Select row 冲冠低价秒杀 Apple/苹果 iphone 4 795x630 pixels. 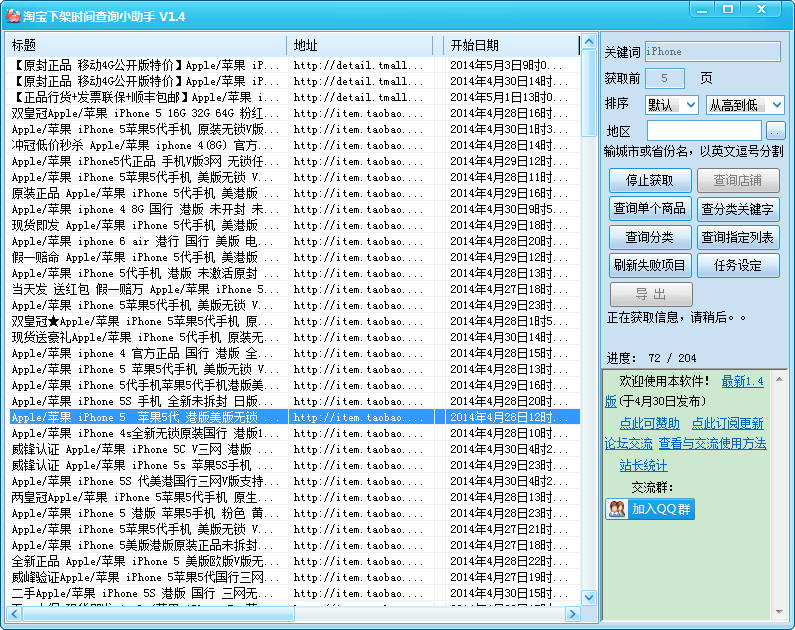pos(295,145)
